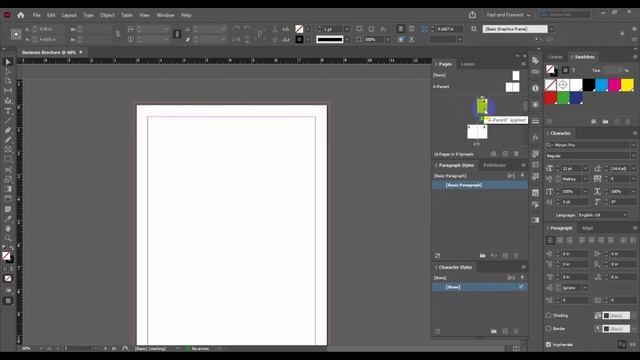Select the Selection tool arrow

pos(8,62)
